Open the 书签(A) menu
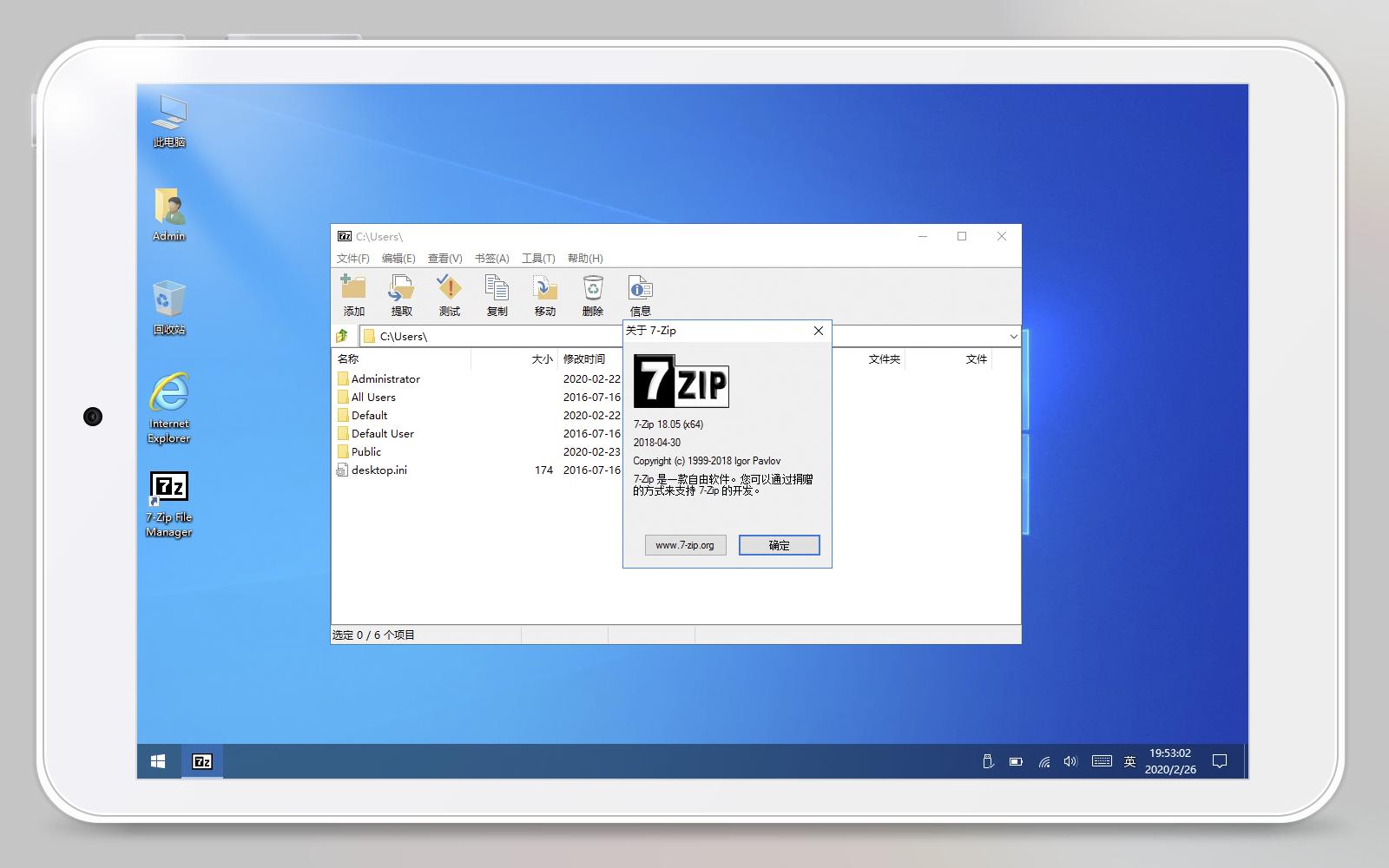Viewport: 1389px width, 868px height. (x=491, y=258)
